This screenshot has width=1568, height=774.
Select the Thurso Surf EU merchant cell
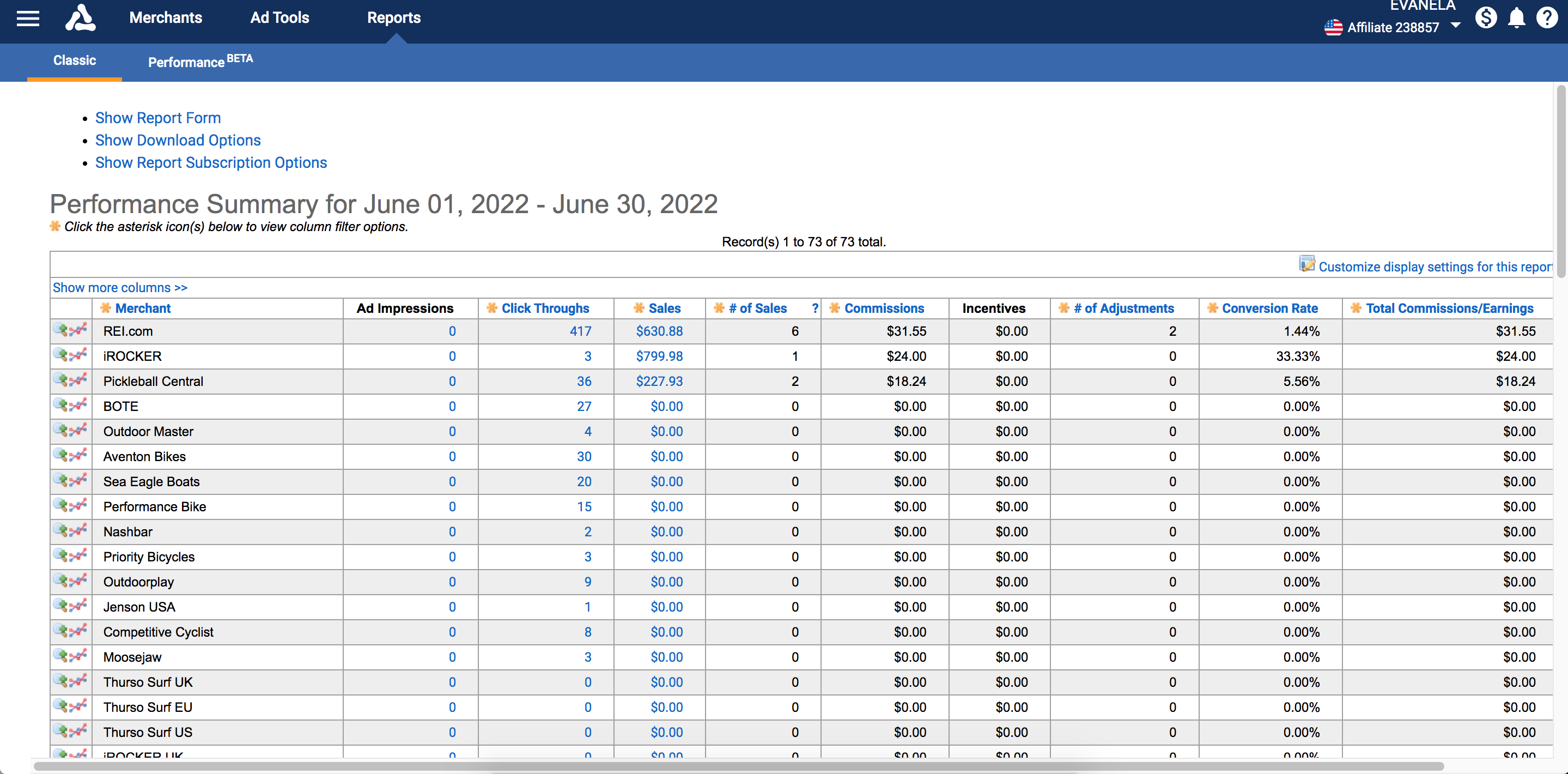point(217,707)
